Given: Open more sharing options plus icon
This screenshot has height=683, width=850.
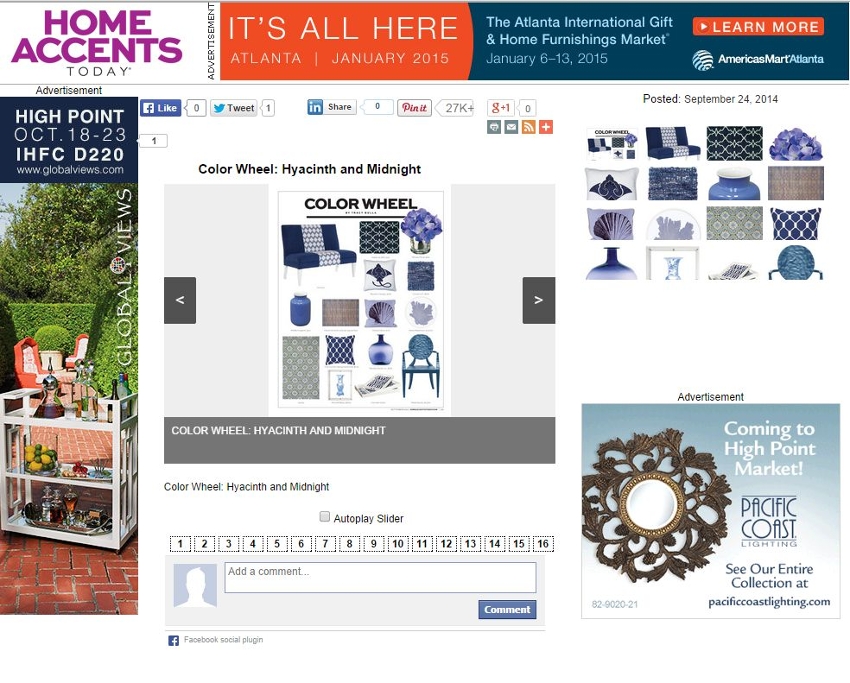Looking at the screenshot, I should tap(546, 127).
